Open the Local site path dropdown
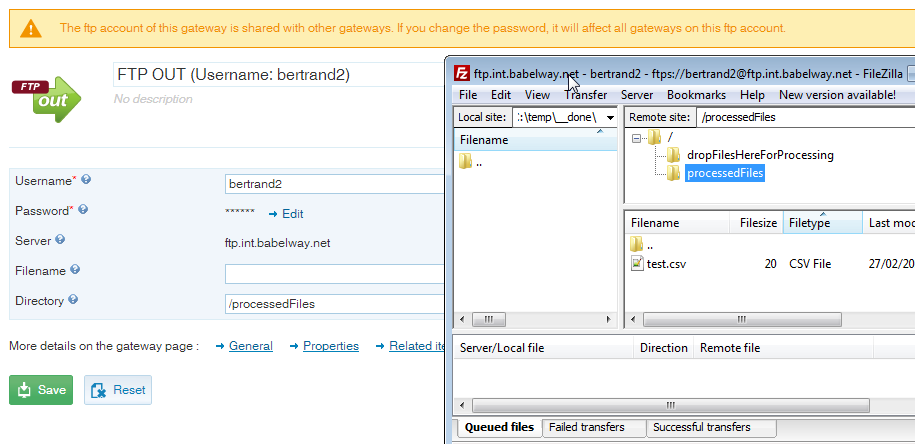Viewport: 915px width, 444px height. tap(610, 117)
